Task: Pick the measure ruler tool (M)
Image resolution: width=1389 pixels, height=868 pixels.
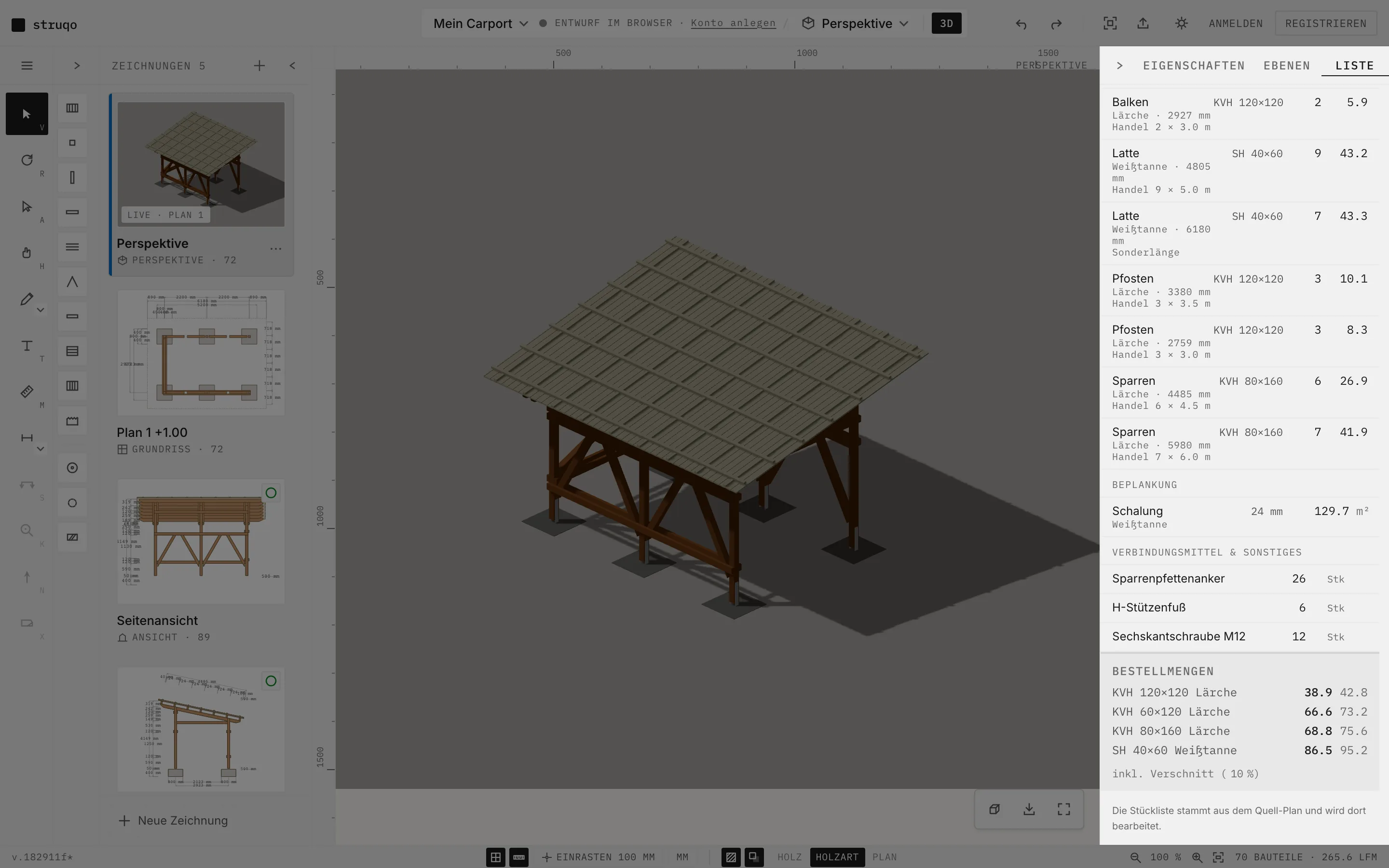Action: pos(27,392)
